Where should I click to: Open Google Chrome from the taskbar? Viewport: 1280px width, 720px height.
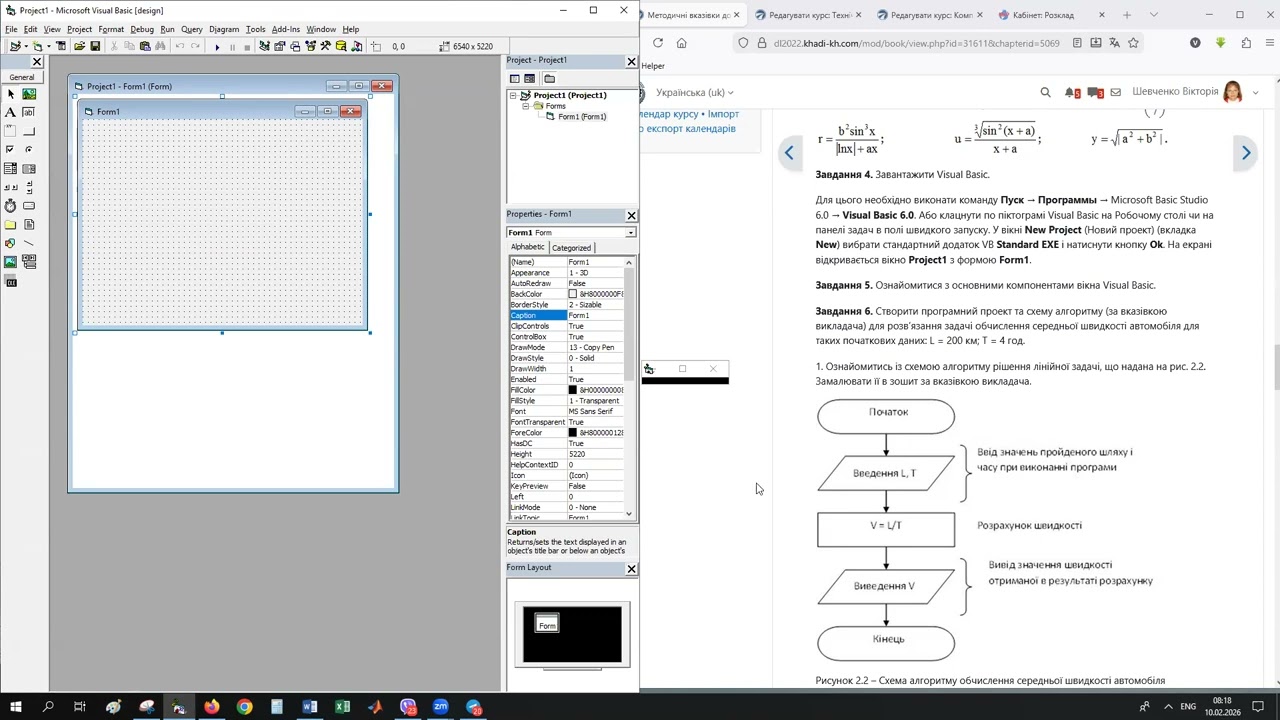pyautogui.click(x=244, y=707)
